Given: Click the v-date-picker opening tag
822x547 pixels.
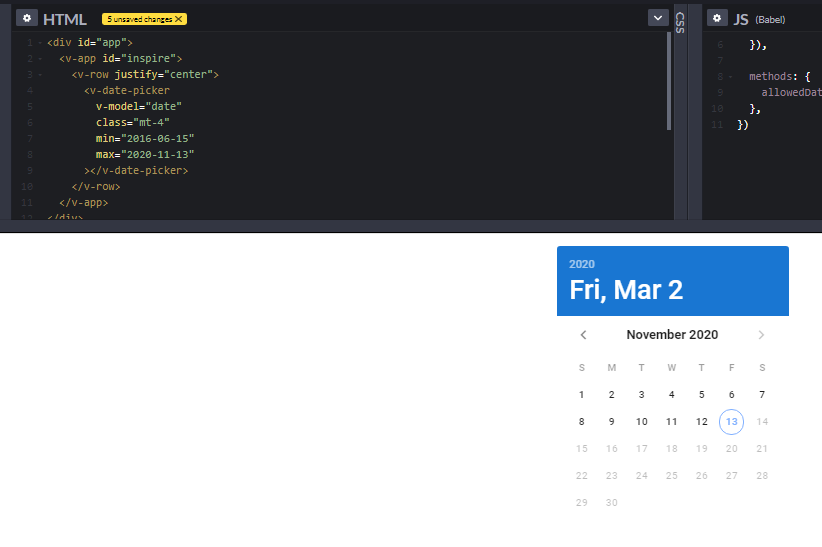Looking at the screenshot, I should pyautogui.click(x=126, y=90).
